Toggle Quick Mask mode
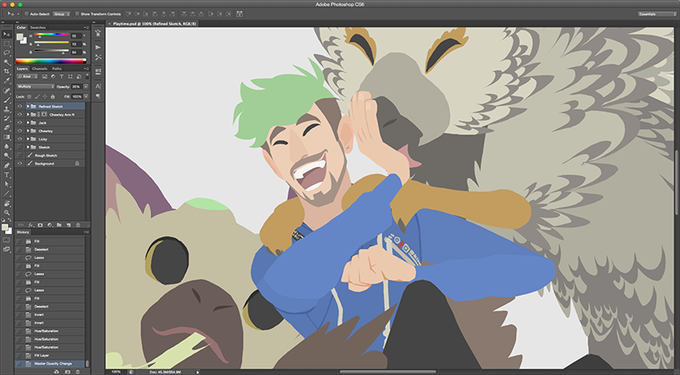Image resolution: width=680 pixels, height=375 pixels. (x=7, y=240)
